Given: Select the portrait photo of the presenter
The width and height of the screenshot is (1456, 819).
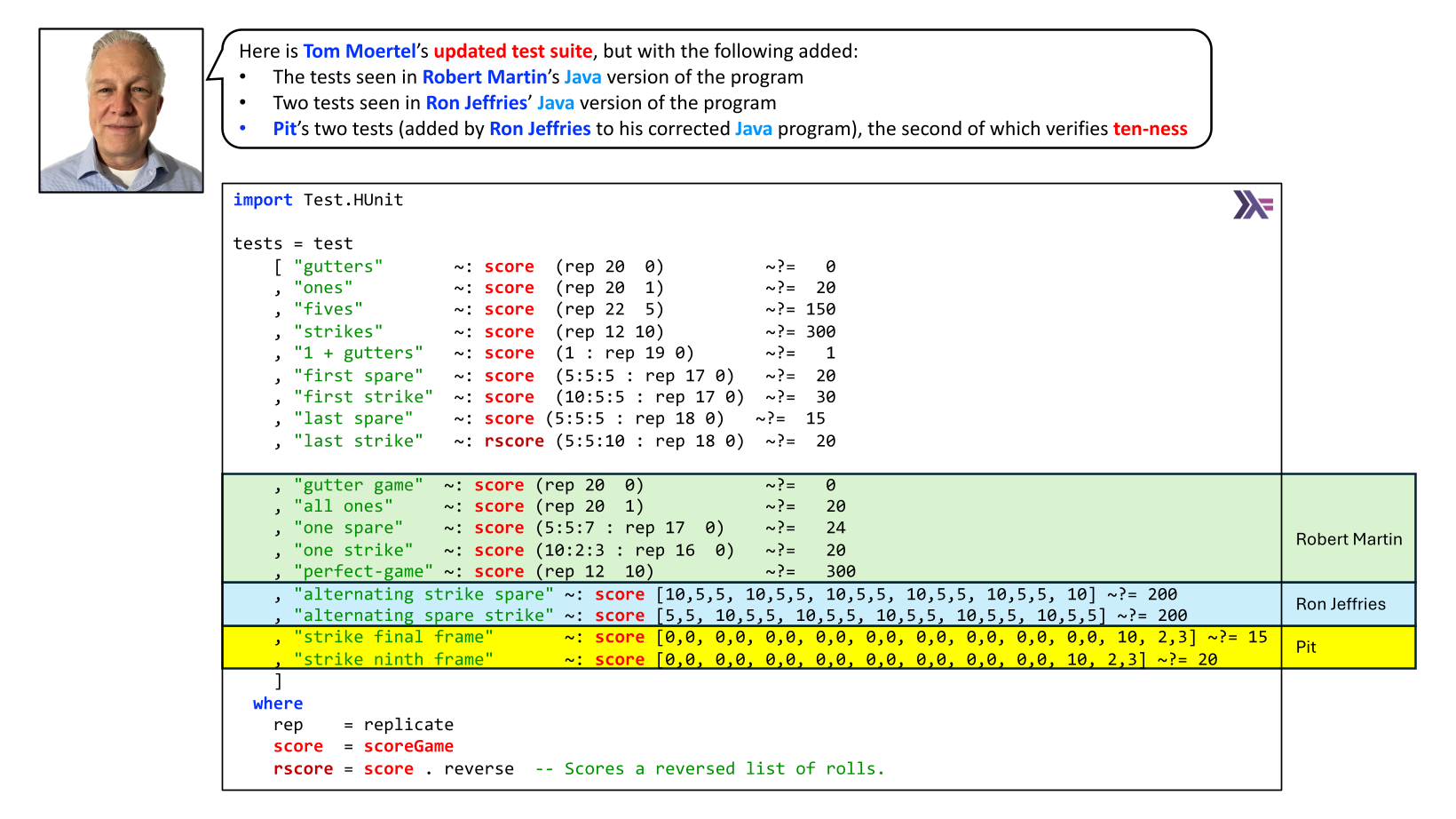Looking at the screenshot, I should [122, 110].
